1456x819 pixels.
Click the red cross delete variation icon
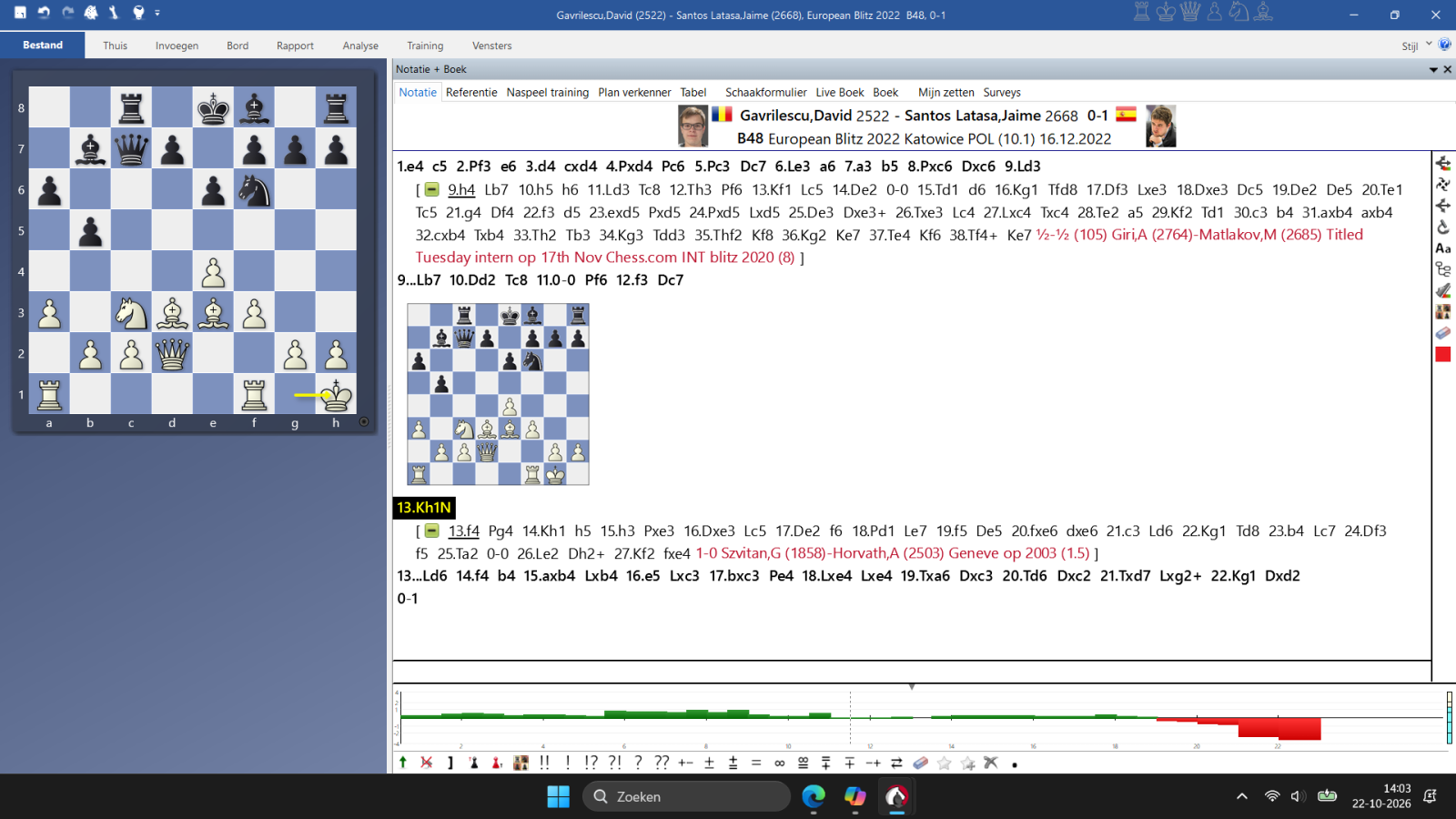[x=426, y=763]
